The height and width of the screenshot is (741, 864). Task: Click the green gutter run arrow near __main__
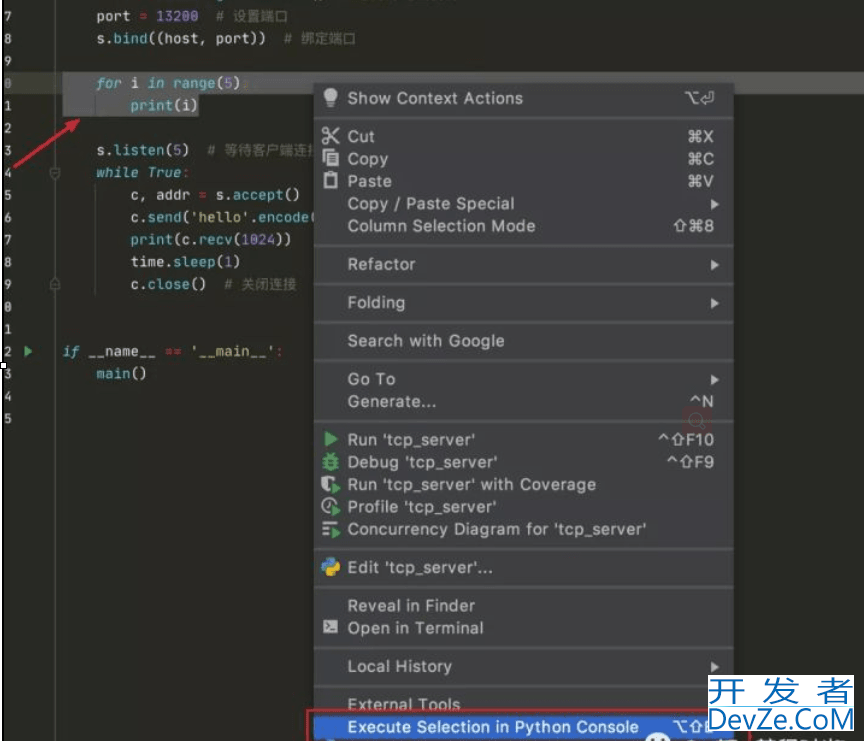(28, 351)
